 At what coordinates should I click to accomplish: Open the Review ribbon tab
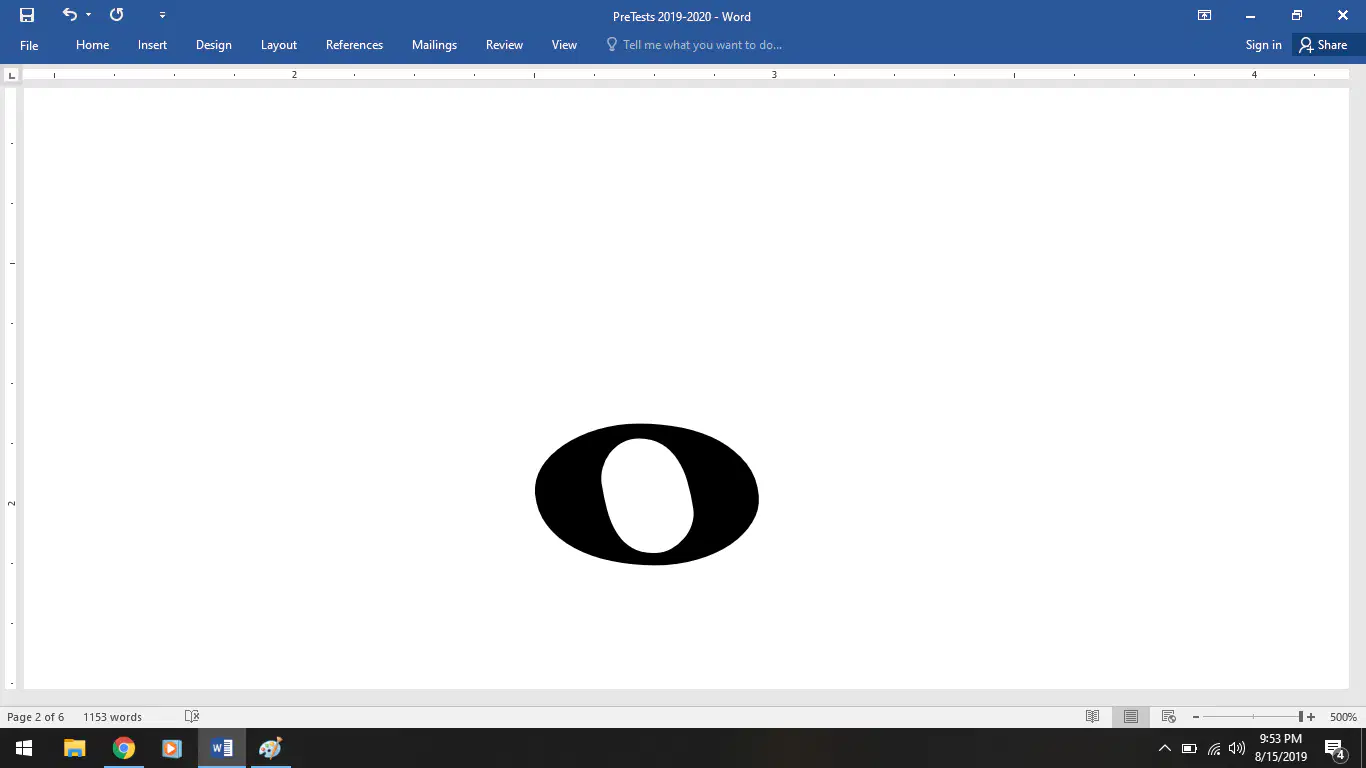pyautogui.click(x=504, y=45)
